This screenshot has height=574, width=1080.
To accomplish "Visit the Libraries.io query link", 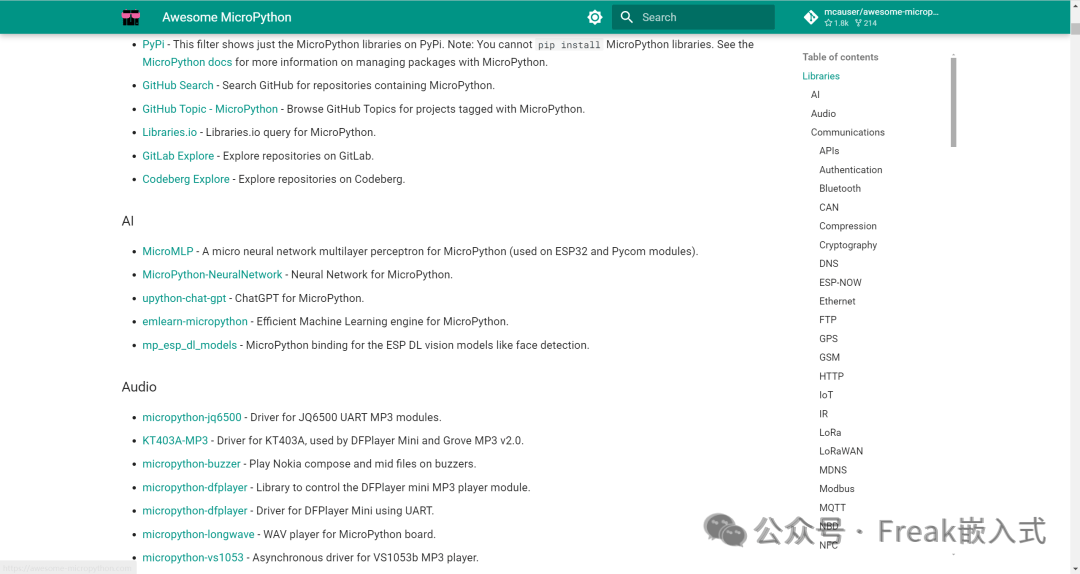I will click(x=170, y=132).
